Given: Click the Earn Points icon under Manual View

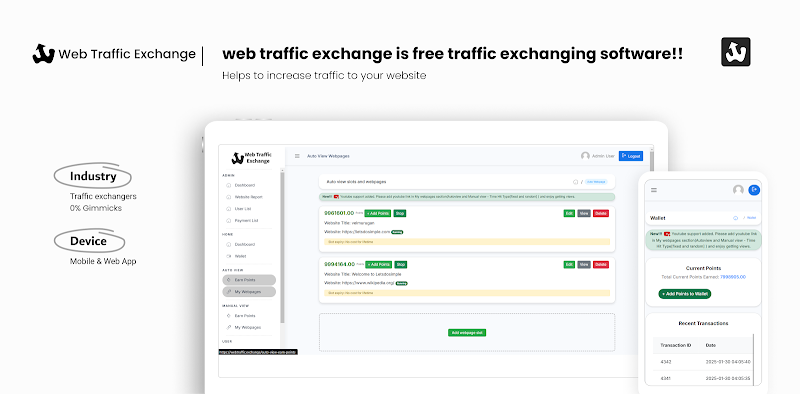Looking at the screenshot, I should click(228, 316).
